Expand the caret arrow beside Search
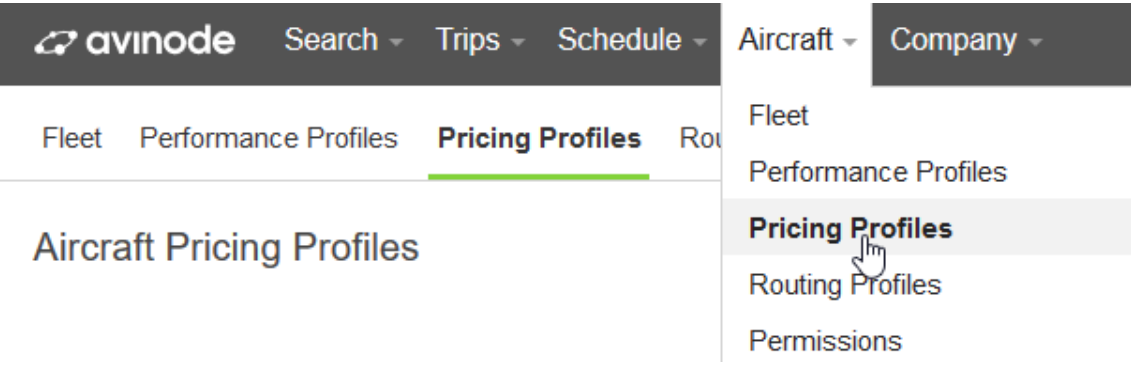 (x=395, y=43)
